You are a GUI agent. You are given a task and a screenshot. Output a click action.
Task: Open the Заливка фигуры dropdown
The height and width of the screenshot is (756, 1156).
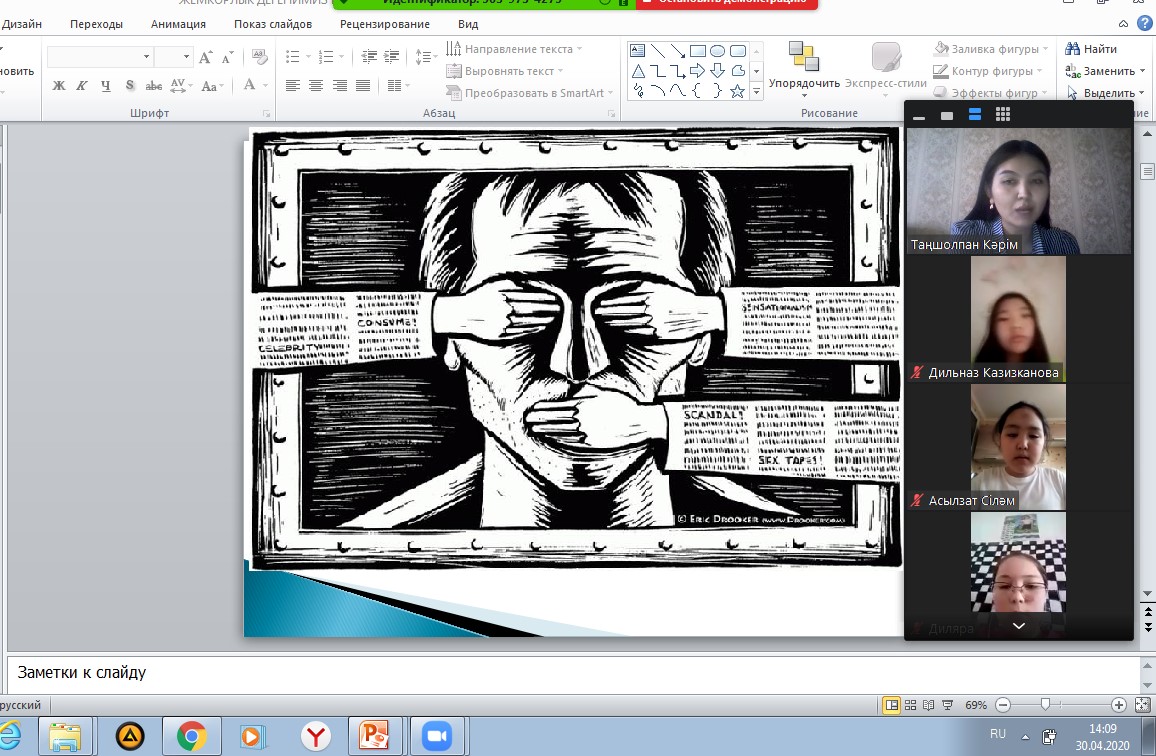point(991,49)
